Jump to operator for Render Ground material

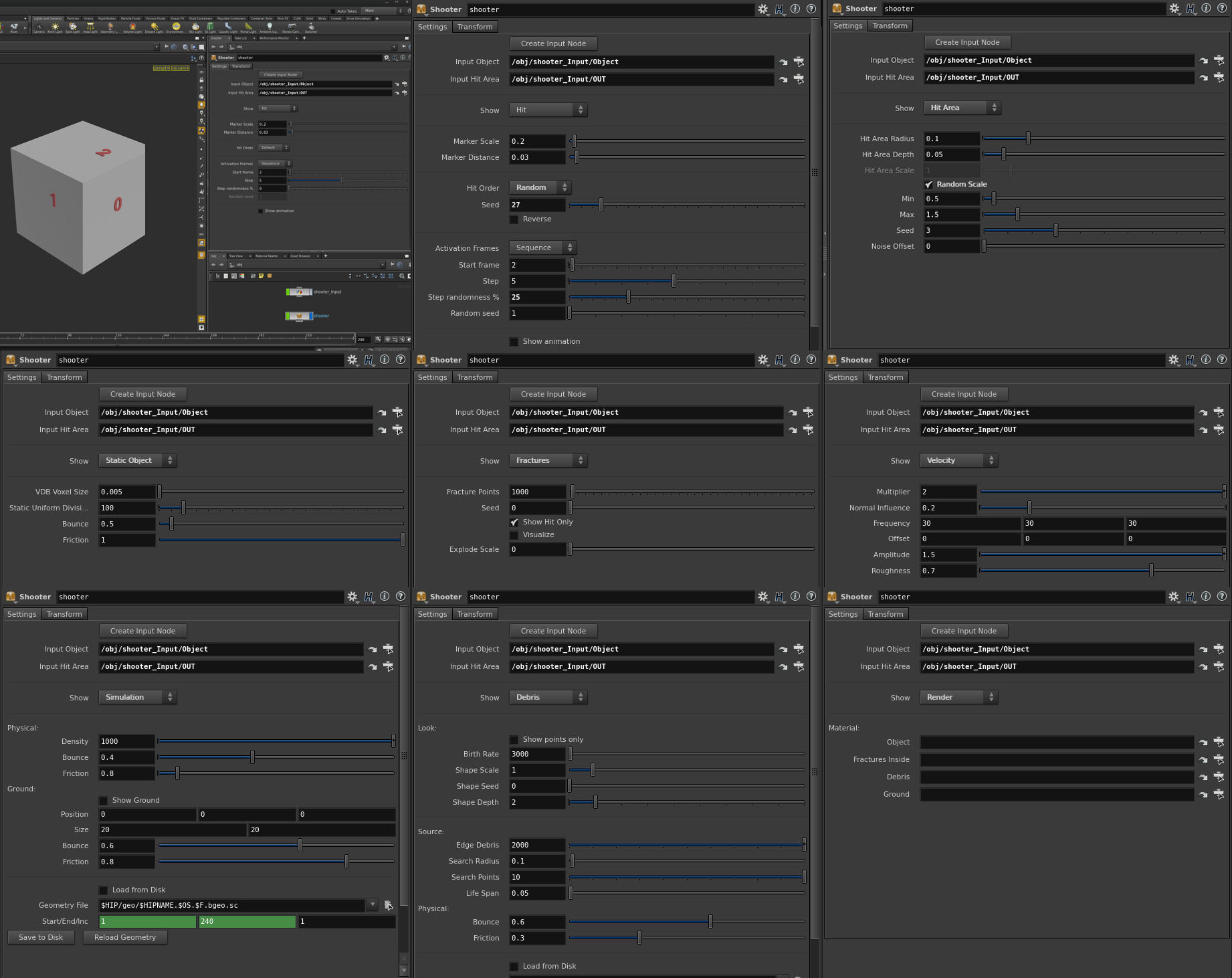coord(1203,794)
